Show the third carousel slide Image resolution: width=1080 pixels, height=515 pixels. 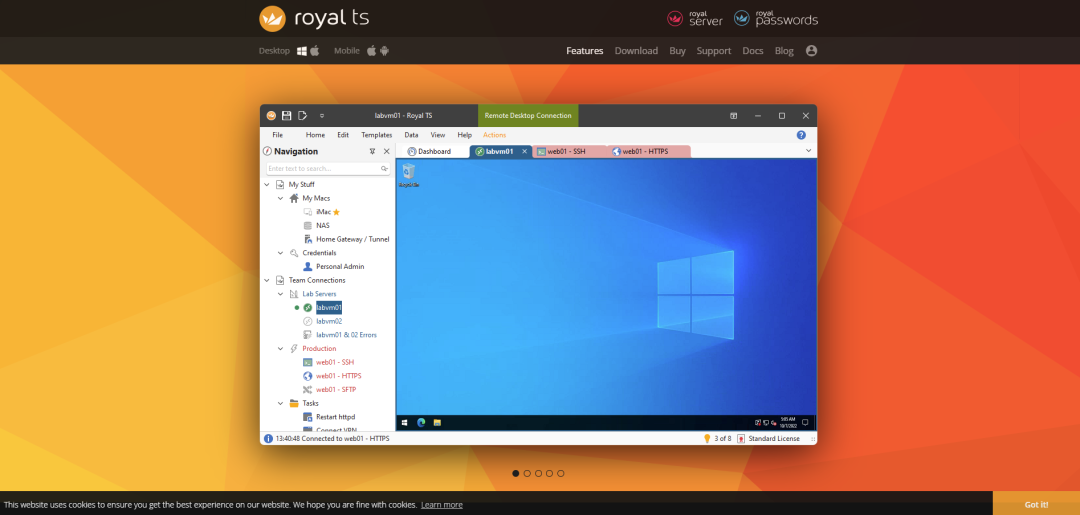coord(539,474)
